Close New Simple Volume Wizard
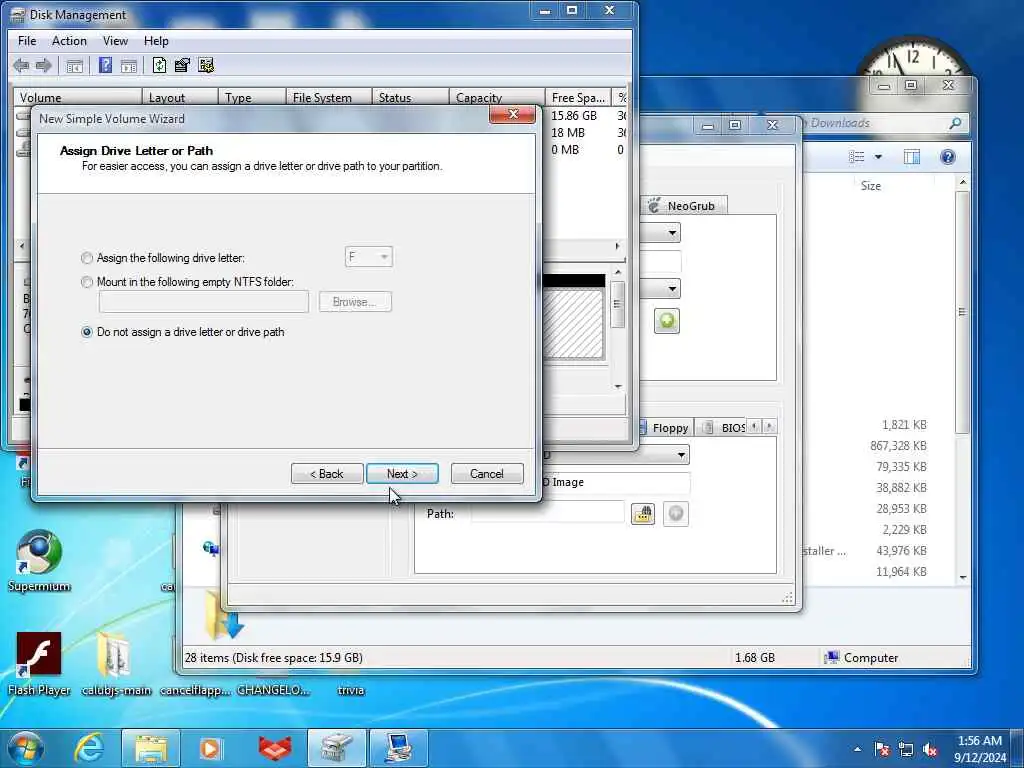This screenshot has width=1024, height=768. coord(513,114)
